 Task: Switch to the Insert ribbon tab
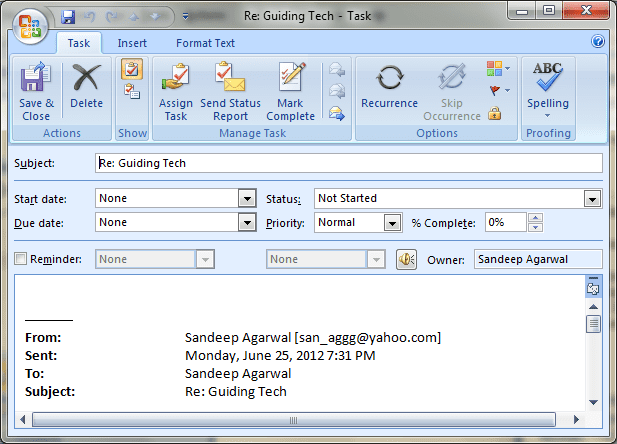132,43
